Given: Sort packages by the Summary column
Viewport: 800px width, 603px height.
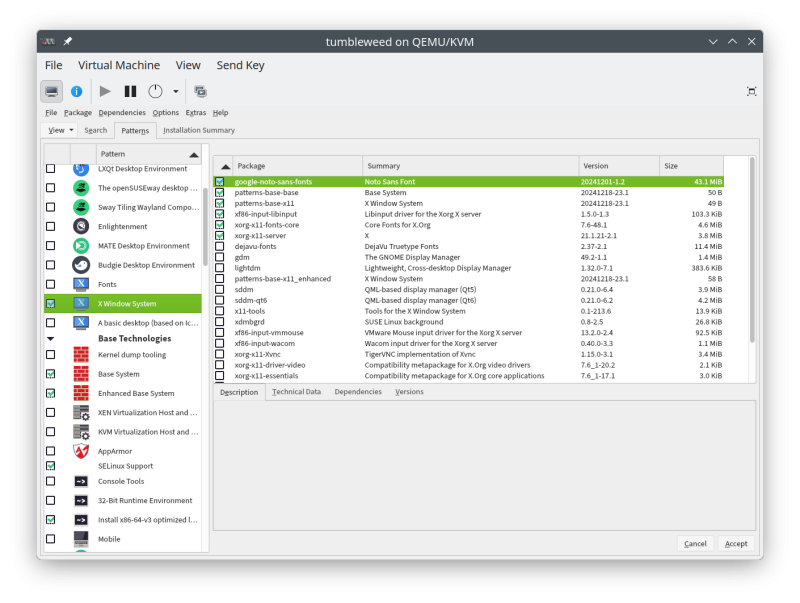Looking at the screenshot, I should tap(470, 166).
